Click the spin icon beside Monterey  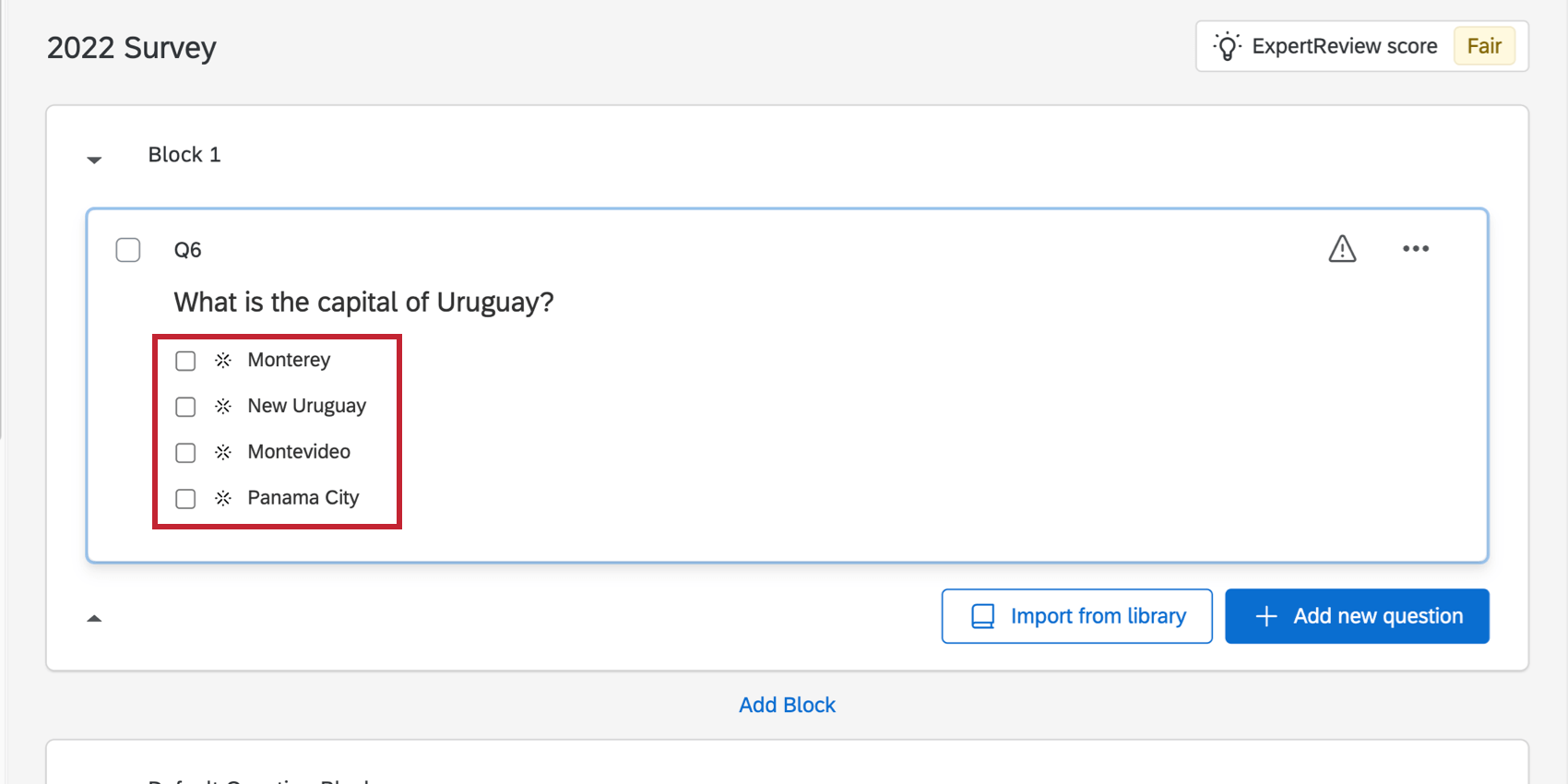[222, 361]
